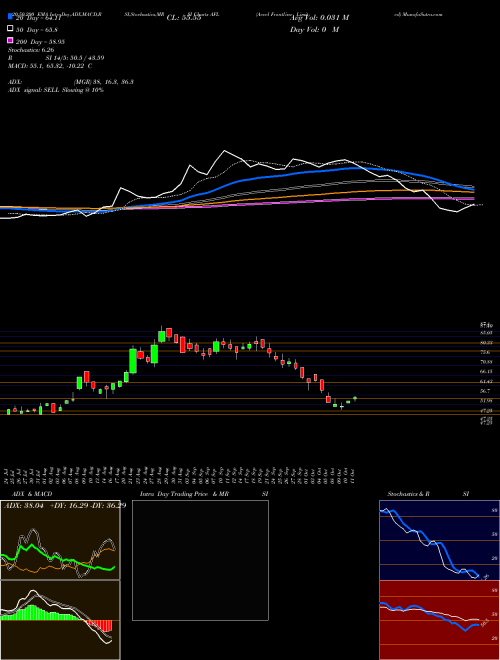Click the ADX indicator chart panel
500x660 pixels.
pyautogui.click(x=60, y=540)
